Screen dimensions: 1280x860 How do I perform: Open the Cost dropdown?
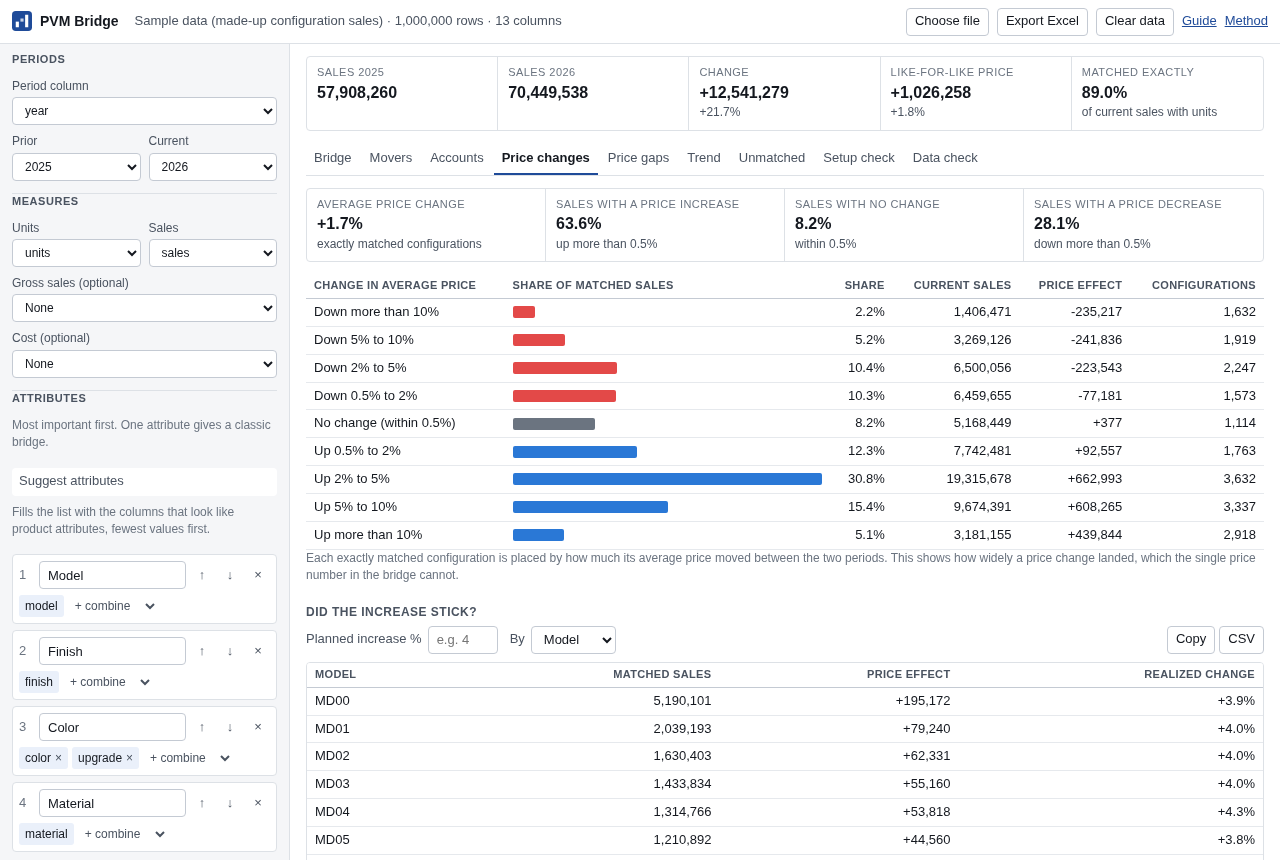pos(144,364)
